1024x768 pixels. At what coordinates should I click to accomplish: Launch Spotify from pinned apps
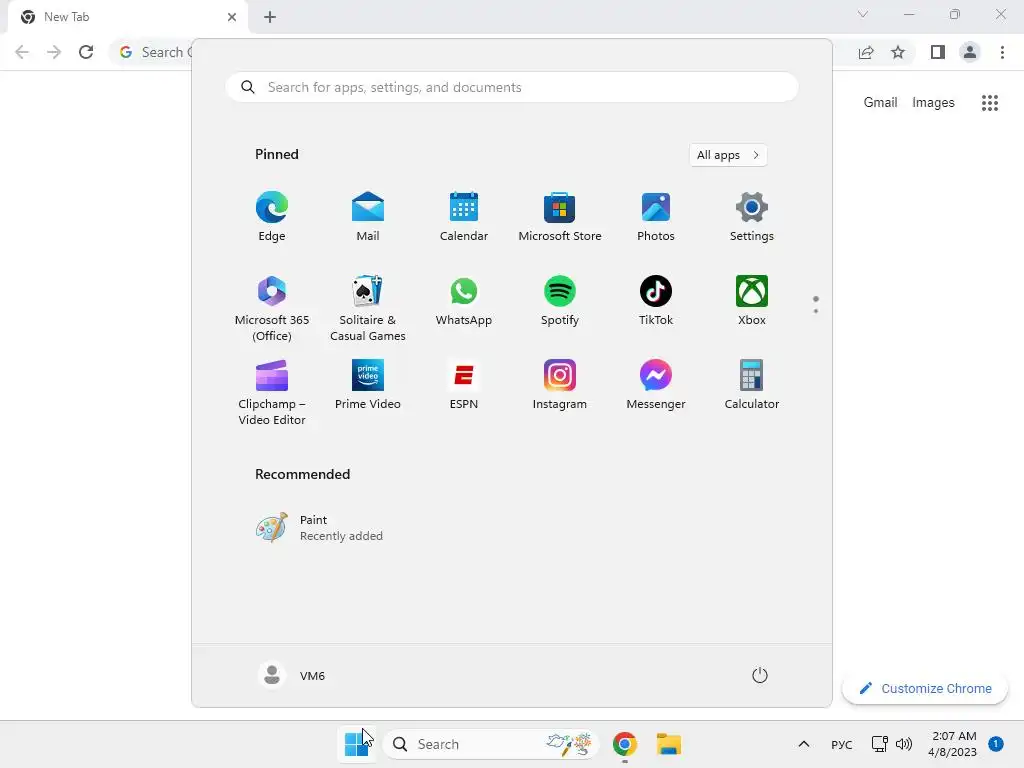tap(560, 301)
